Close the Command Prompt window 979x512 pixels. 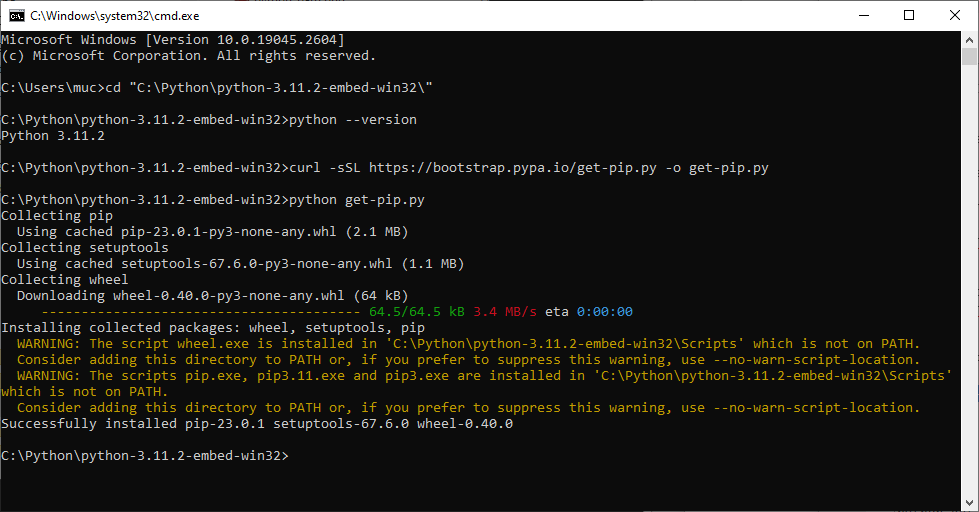point(954,15)
